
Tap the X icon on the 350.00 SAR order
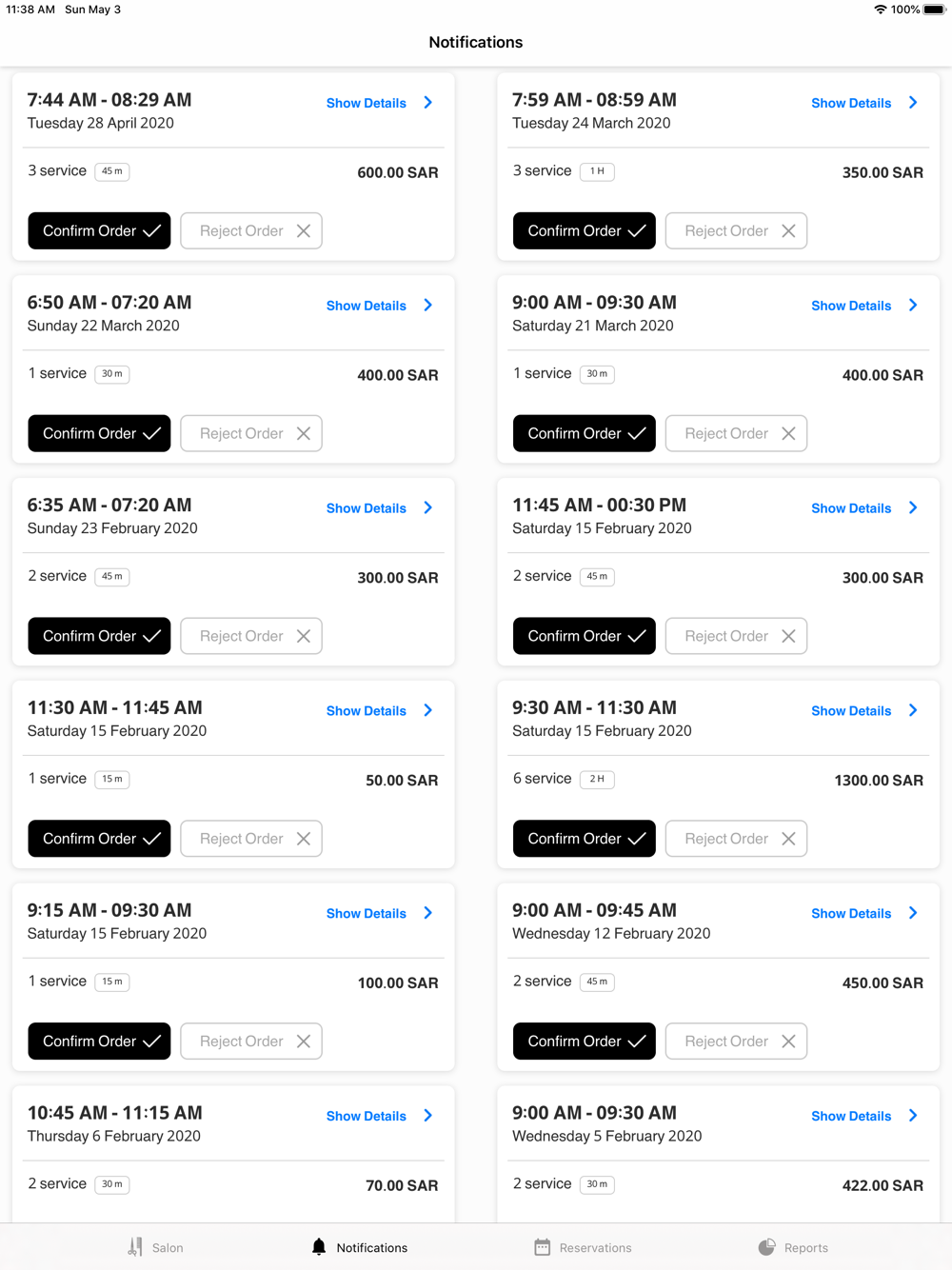[x=788, y=231]
